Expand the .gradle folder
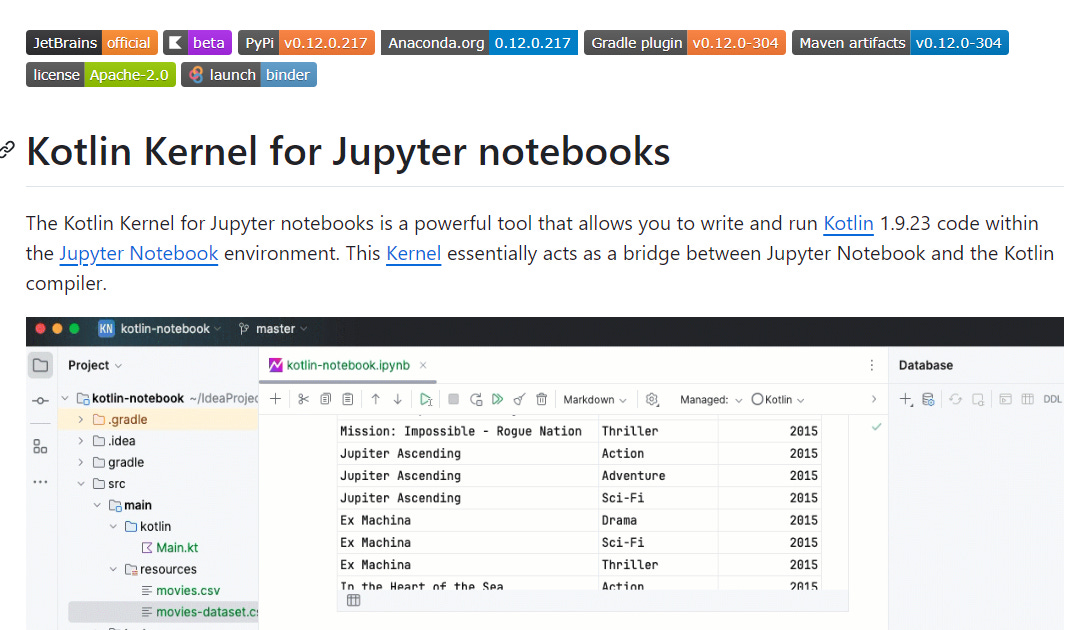The height and width of the screenshot is (630, 1090). pyautogui.click(x=81, y=419)
